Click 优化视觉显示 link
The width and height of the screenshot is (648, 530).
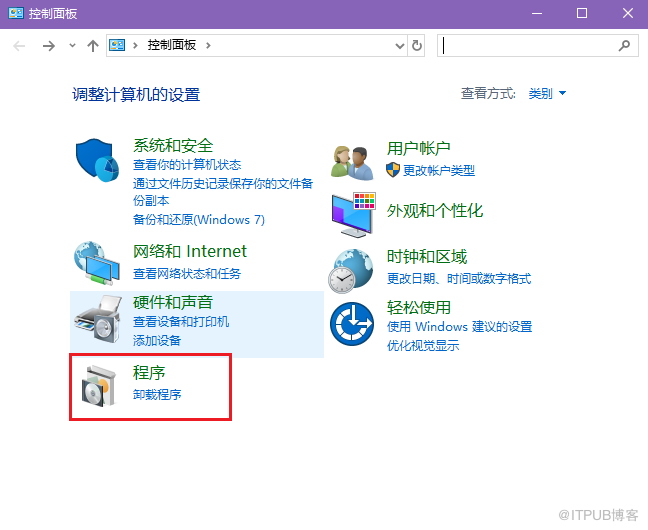[x=423, y=346]
